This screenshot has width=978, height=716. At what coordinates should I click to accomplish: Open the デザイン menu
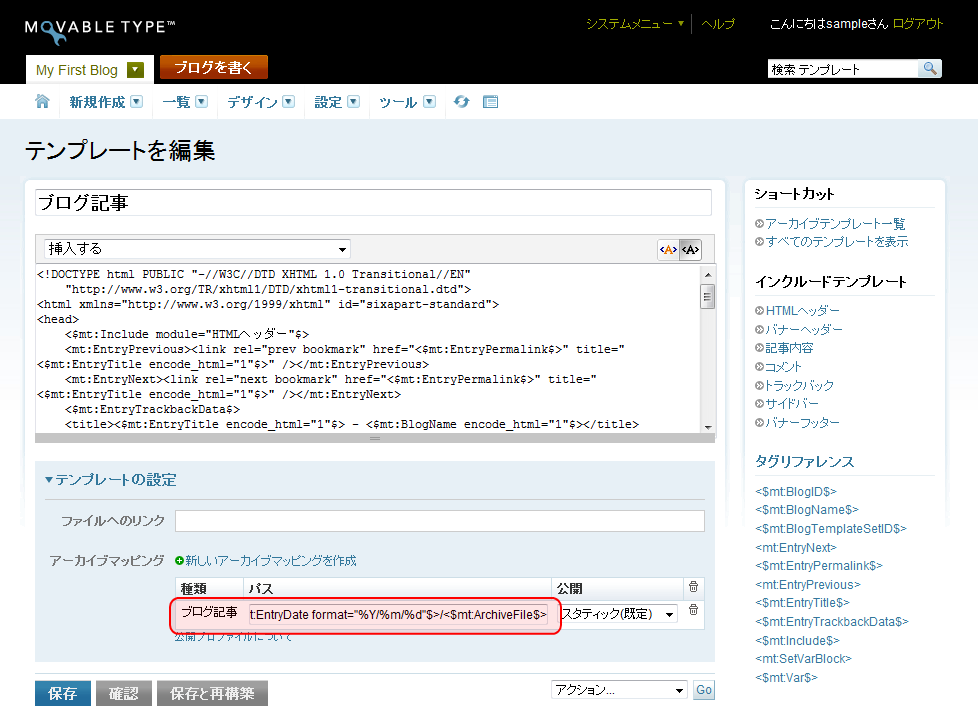coord(260,102)
